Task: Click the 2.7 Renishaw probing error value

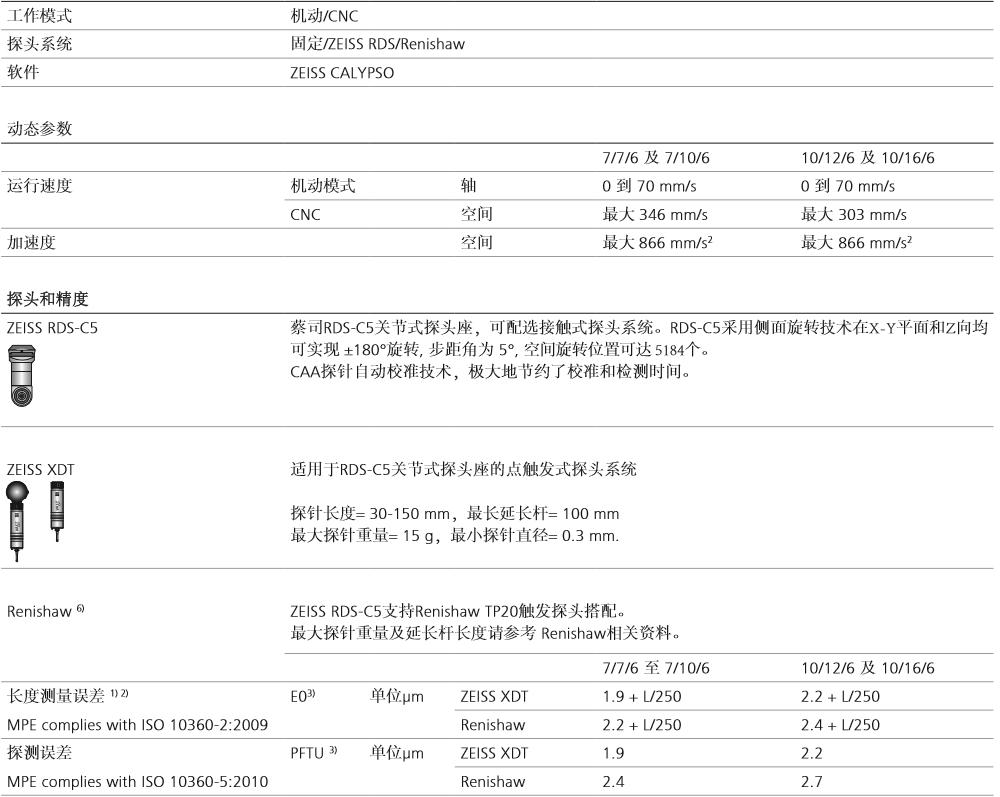Action: 812,780
